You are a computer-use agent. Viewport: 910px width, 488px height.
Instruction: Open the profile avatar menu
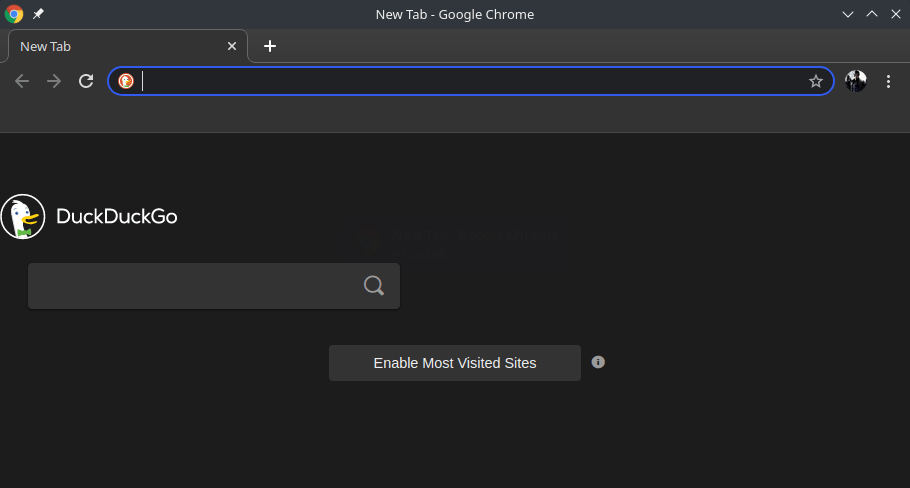855,81
